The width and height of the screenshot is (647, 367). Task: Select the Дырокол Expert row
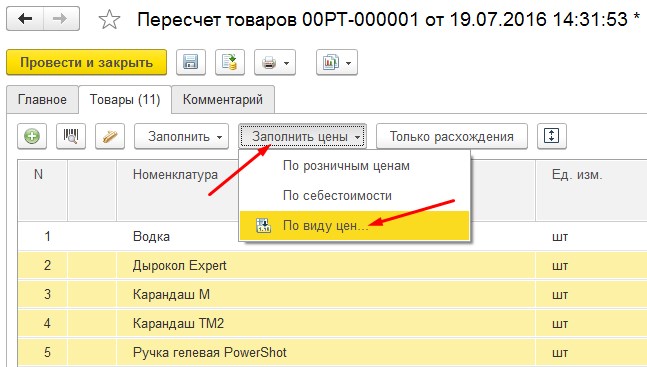click(x=333, y=265)
